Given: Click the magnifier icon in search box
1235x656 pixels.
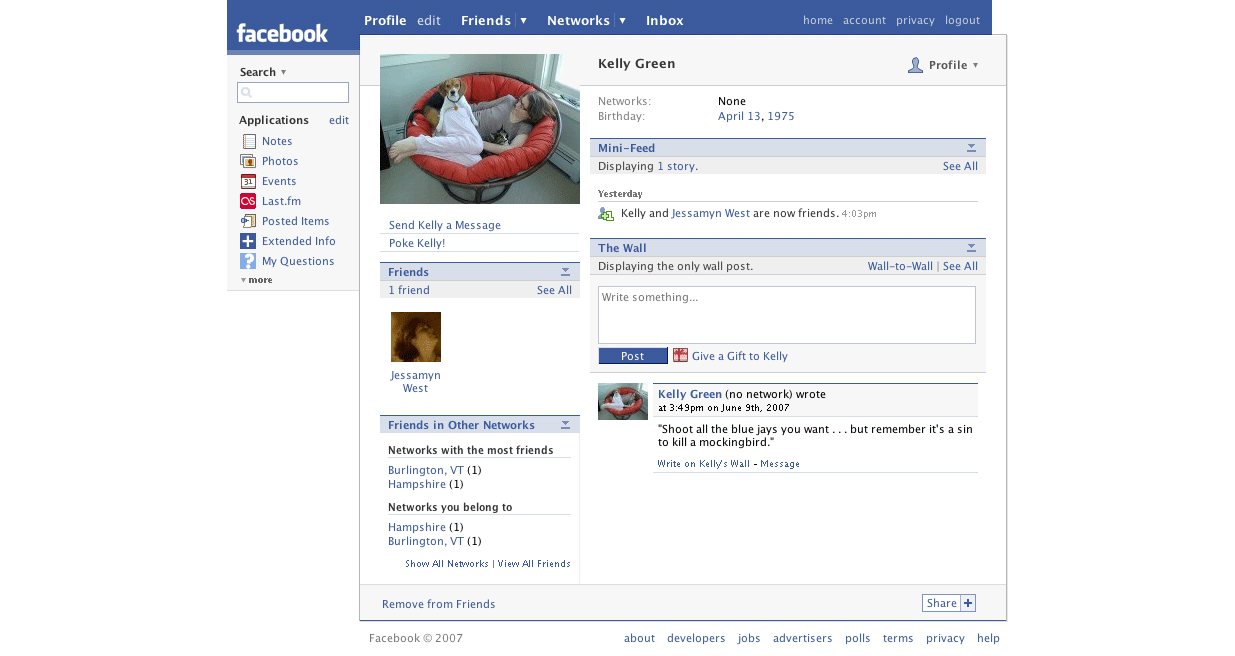Looking at the screenshot, I should (x=246, y=93).
